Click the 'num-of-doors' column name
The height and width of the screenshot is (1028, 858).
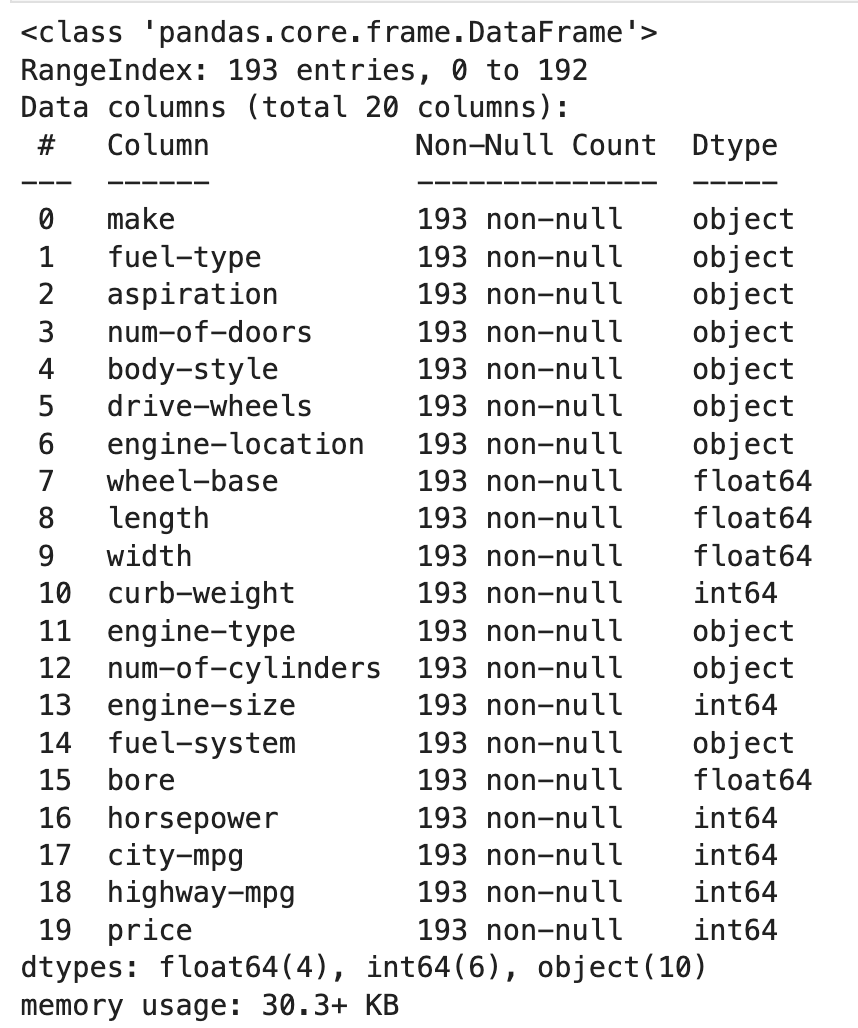click(209, 332)
